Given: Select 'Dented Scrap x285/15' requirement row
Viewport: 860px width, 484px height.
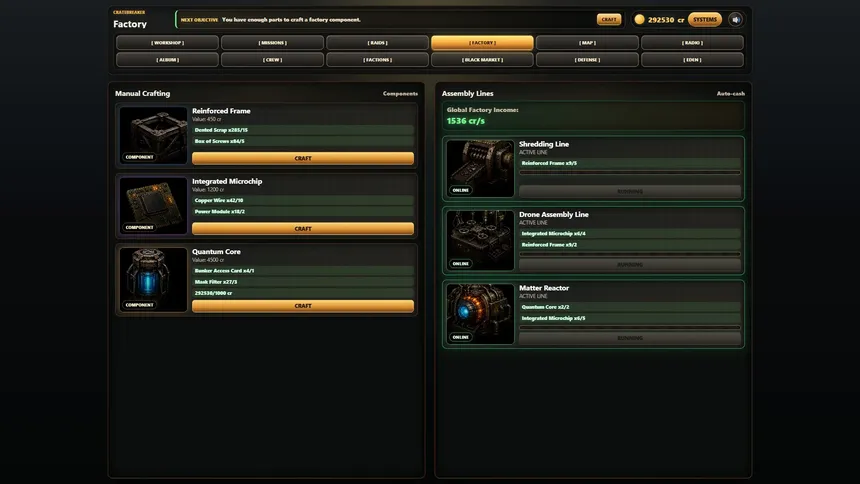Looking at the screenshot, I should (x=303, y=130).
